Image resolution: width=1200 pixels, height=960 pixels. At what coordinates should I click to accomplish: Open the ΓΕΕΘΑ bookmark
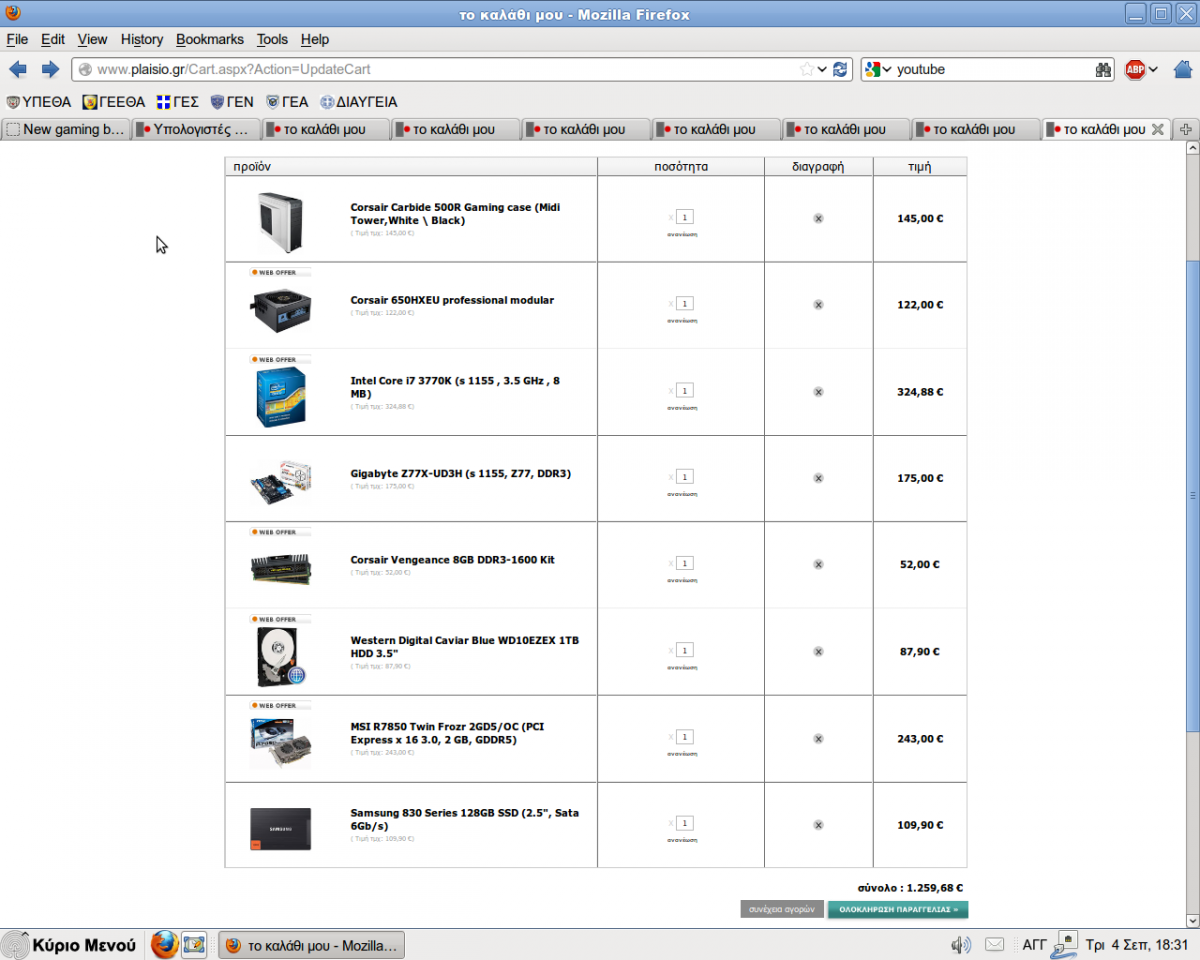(x=114, y=101)
